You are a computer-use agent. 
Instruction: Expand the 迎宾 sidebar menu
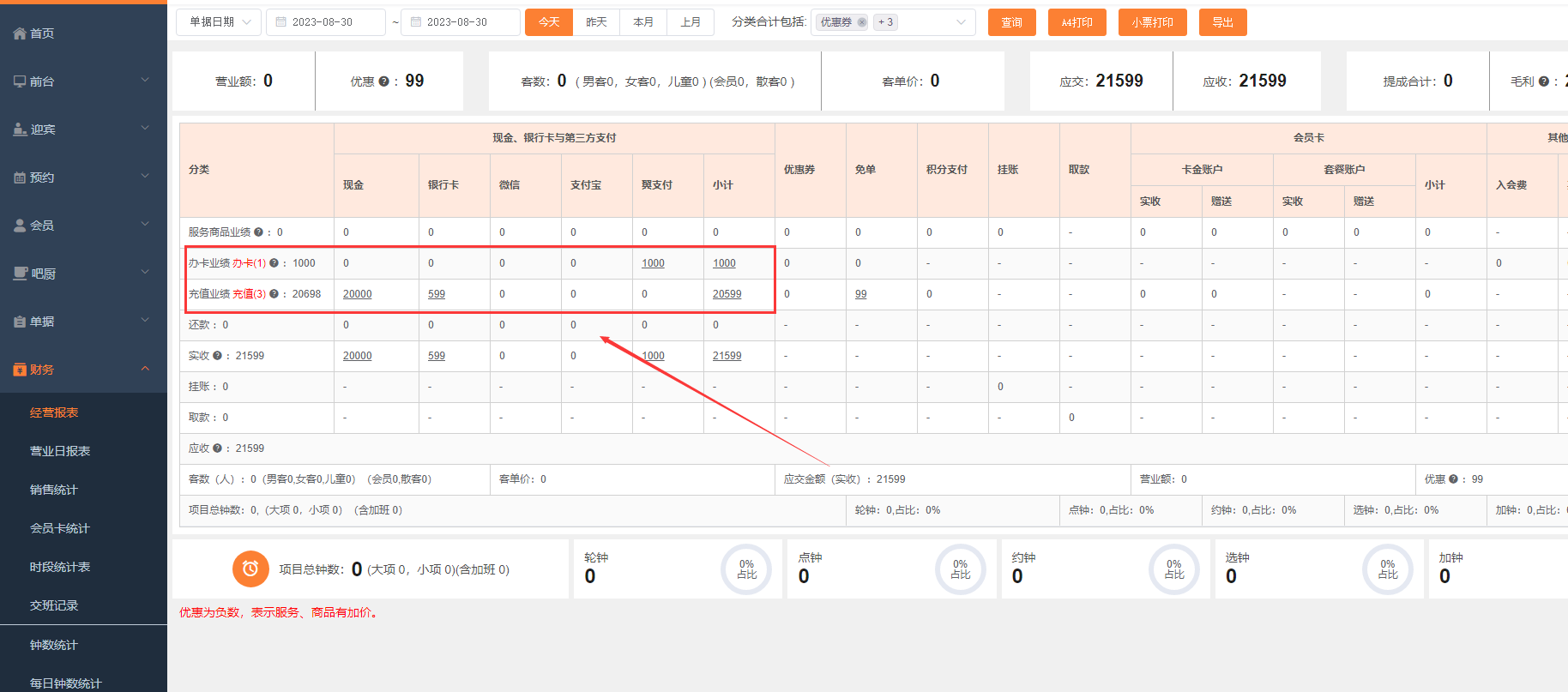coord(145,129)
